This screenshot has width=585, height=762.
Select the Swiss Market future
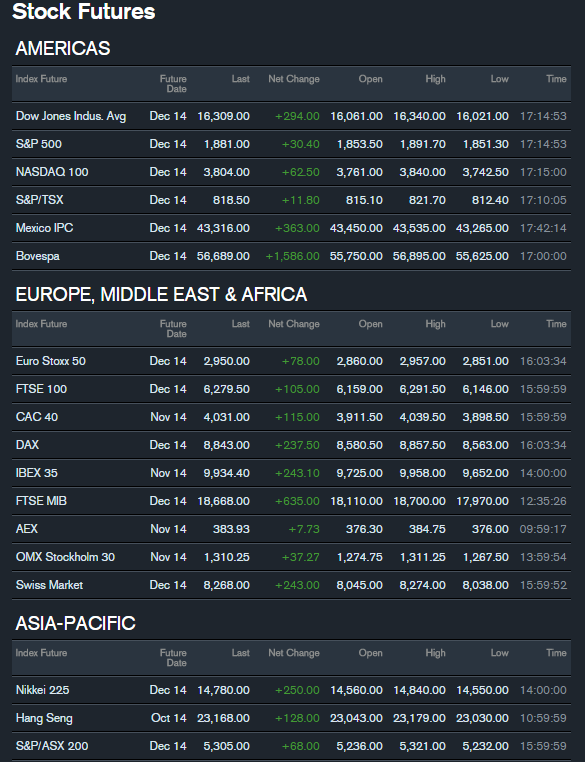coord(49,585)
